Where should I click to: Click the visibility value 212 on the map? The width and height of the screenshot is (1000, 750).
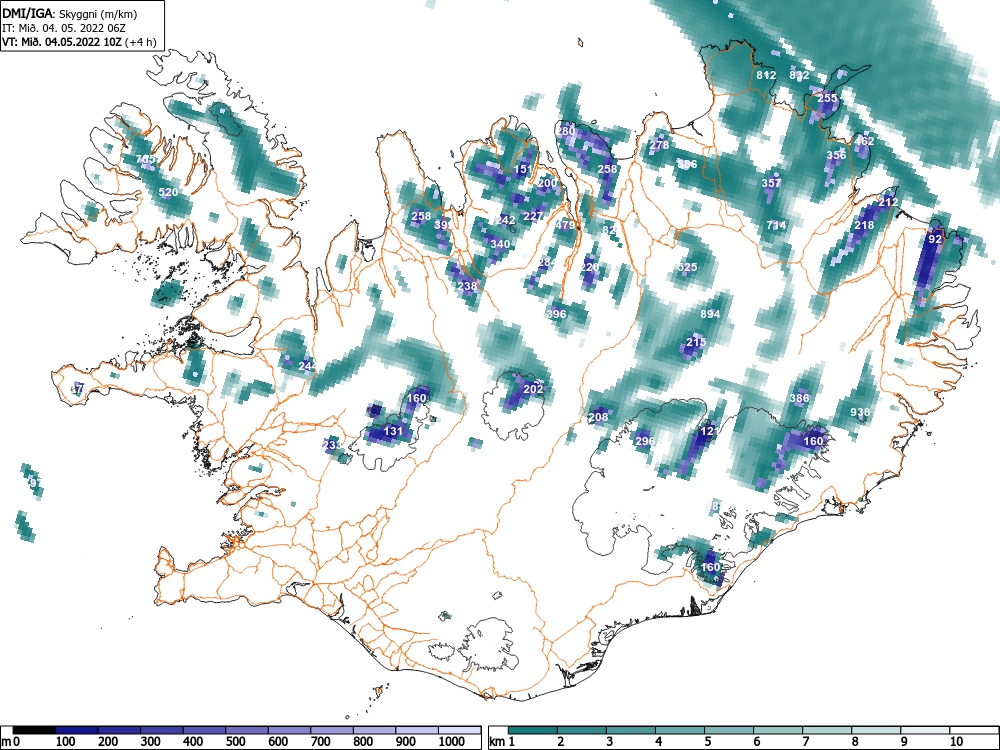[888, 202]
